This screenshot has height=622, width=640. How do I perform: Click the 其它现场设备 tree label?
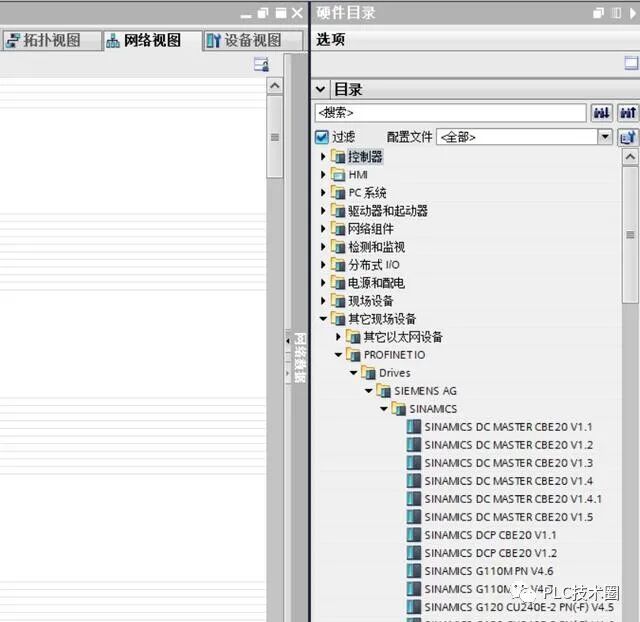point(382,319)
